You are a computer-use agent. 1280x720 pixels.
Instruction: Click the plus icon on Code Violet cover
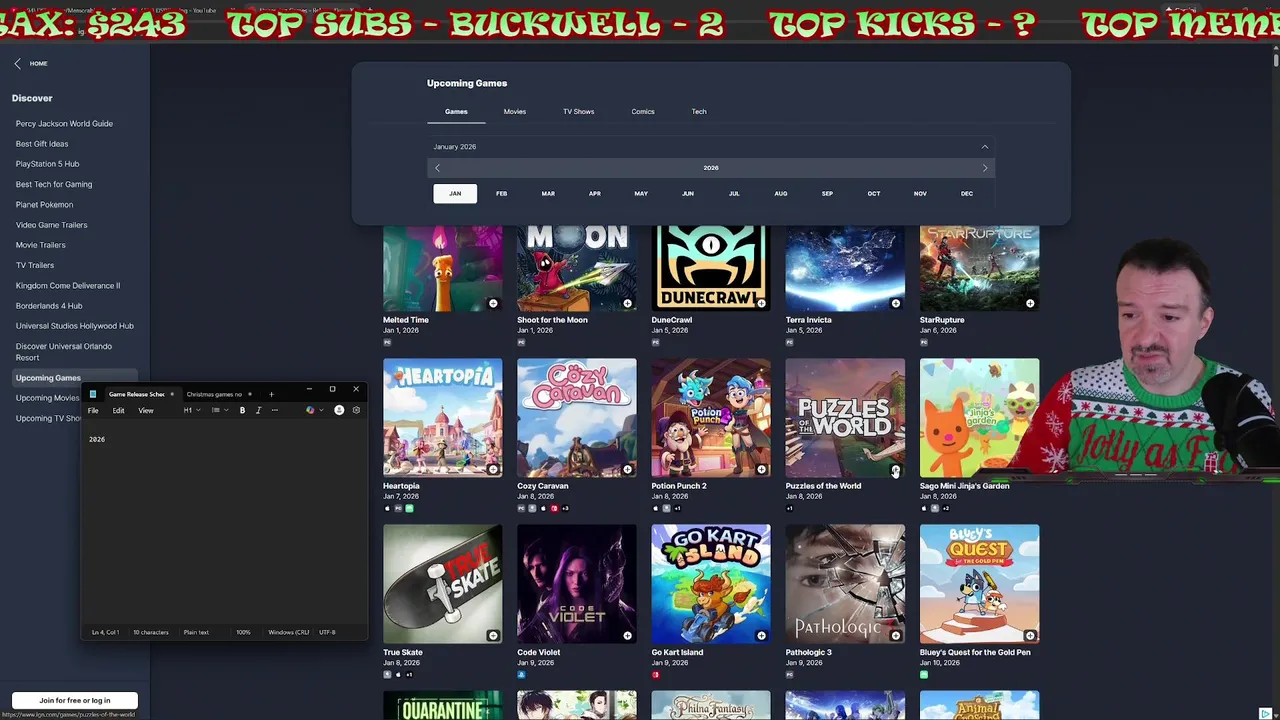coord(627,635)
